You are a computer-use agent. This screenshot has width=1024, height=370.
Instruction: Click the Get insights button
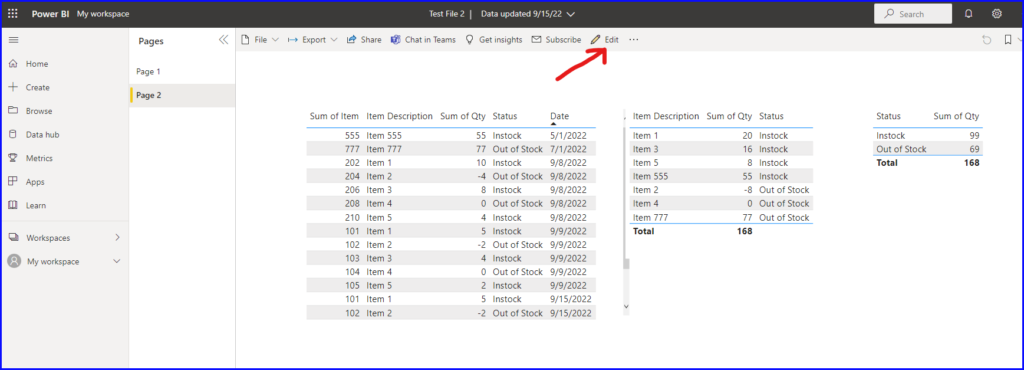[494, 40]
